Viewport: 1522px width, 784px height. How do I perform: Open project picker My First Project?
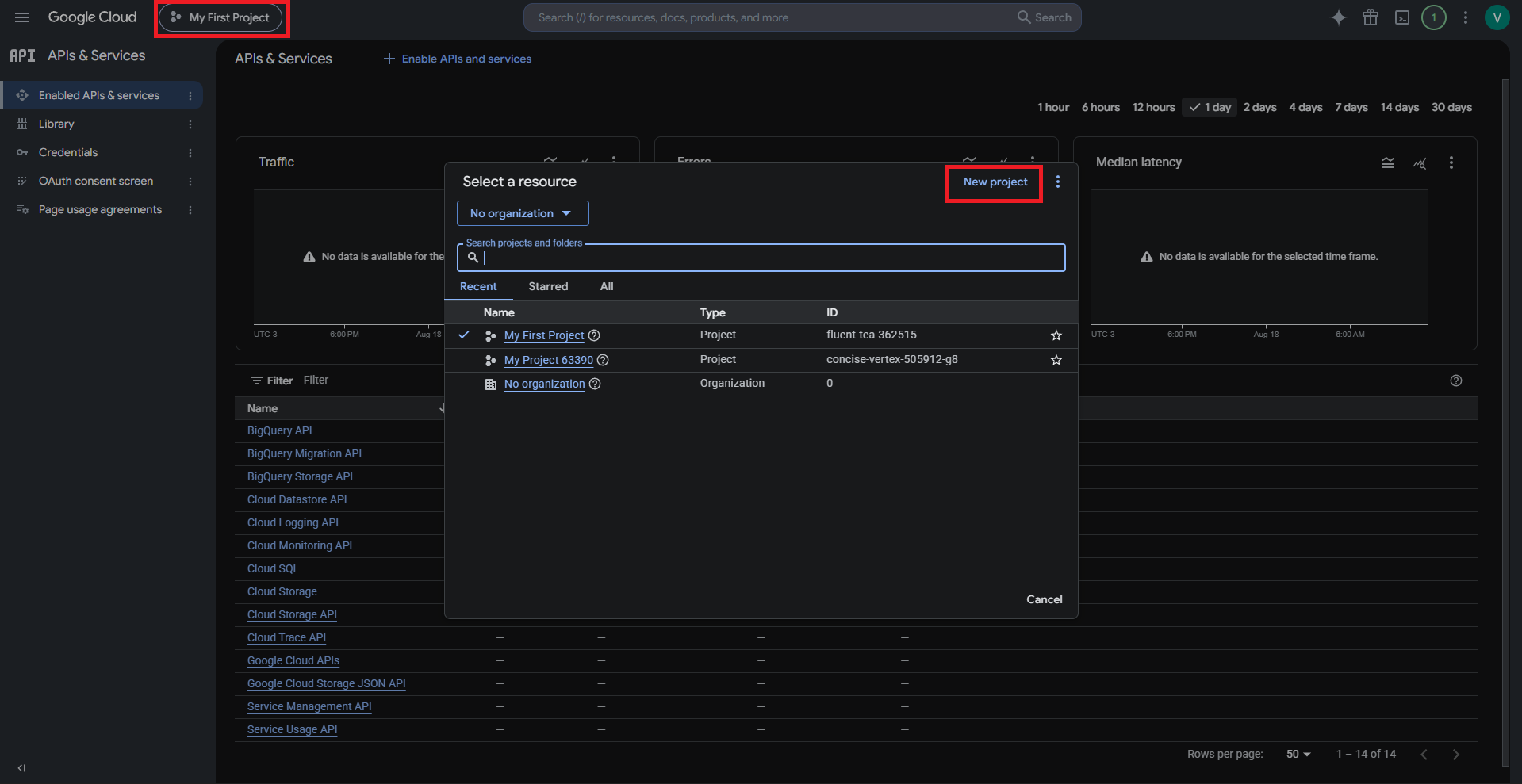click(221, 17)
